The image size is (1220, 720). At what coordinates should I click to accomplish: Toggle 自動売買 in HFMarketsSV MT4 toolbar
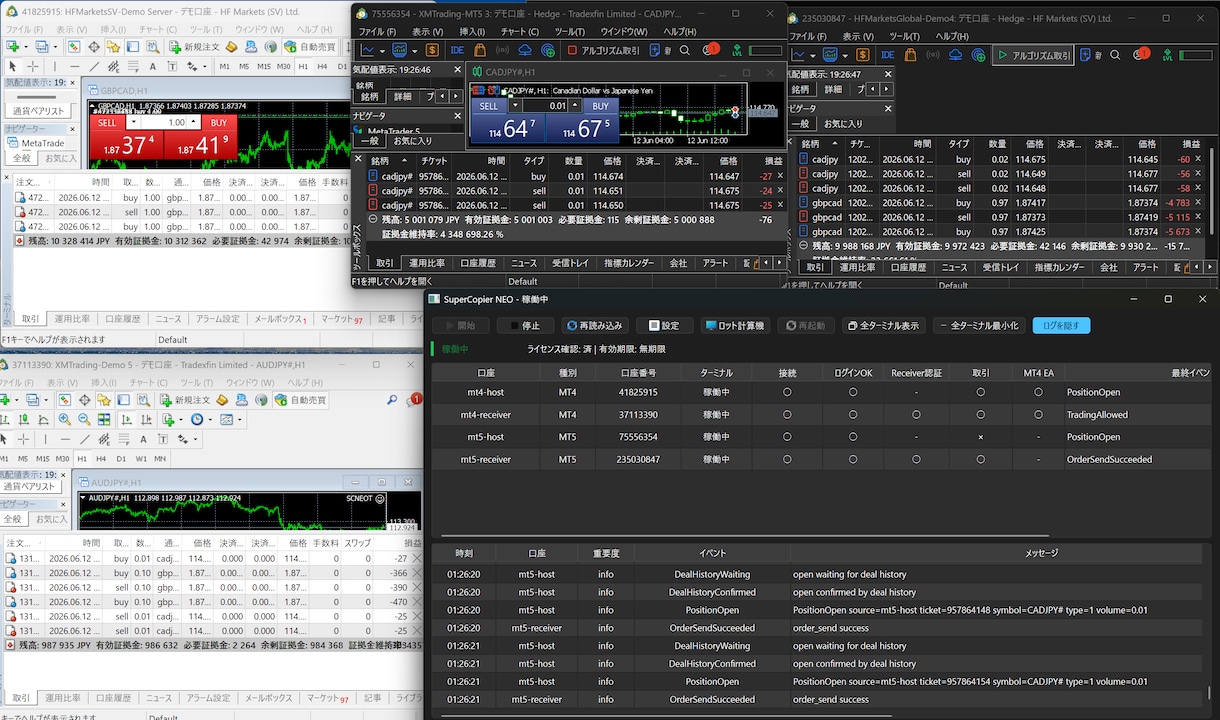[310, 47]
